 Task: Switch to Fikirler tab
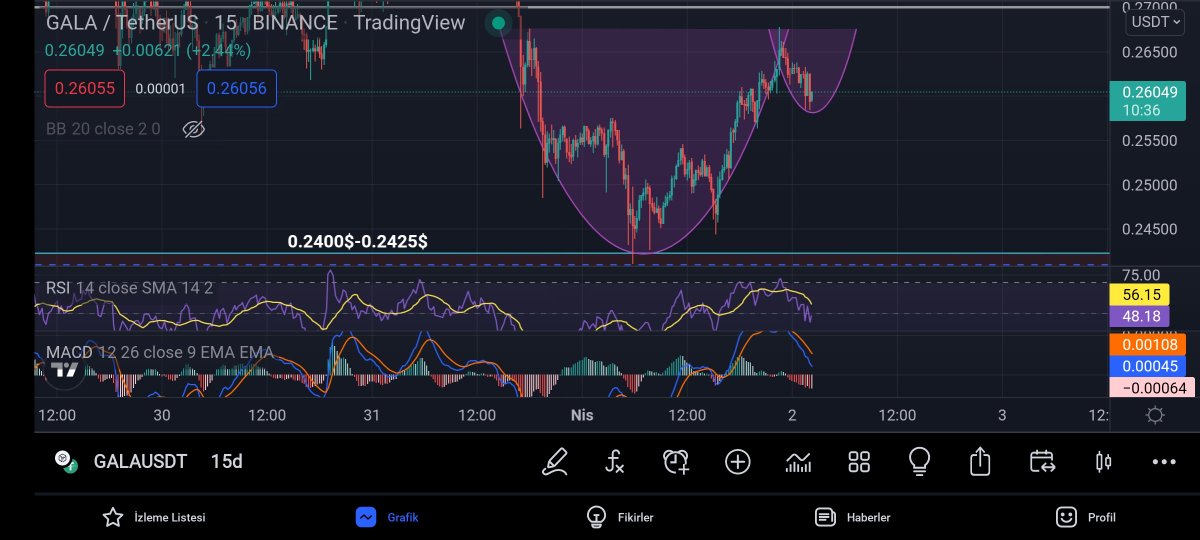click(620, 517)
